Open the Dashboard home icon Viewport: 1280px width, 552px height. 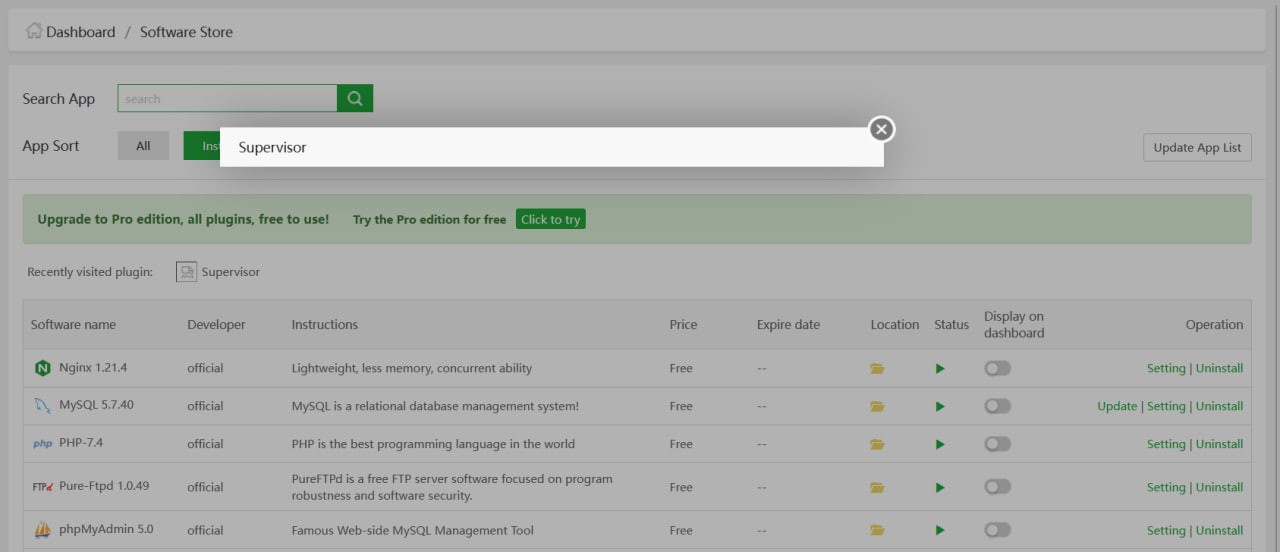[34, 31]
